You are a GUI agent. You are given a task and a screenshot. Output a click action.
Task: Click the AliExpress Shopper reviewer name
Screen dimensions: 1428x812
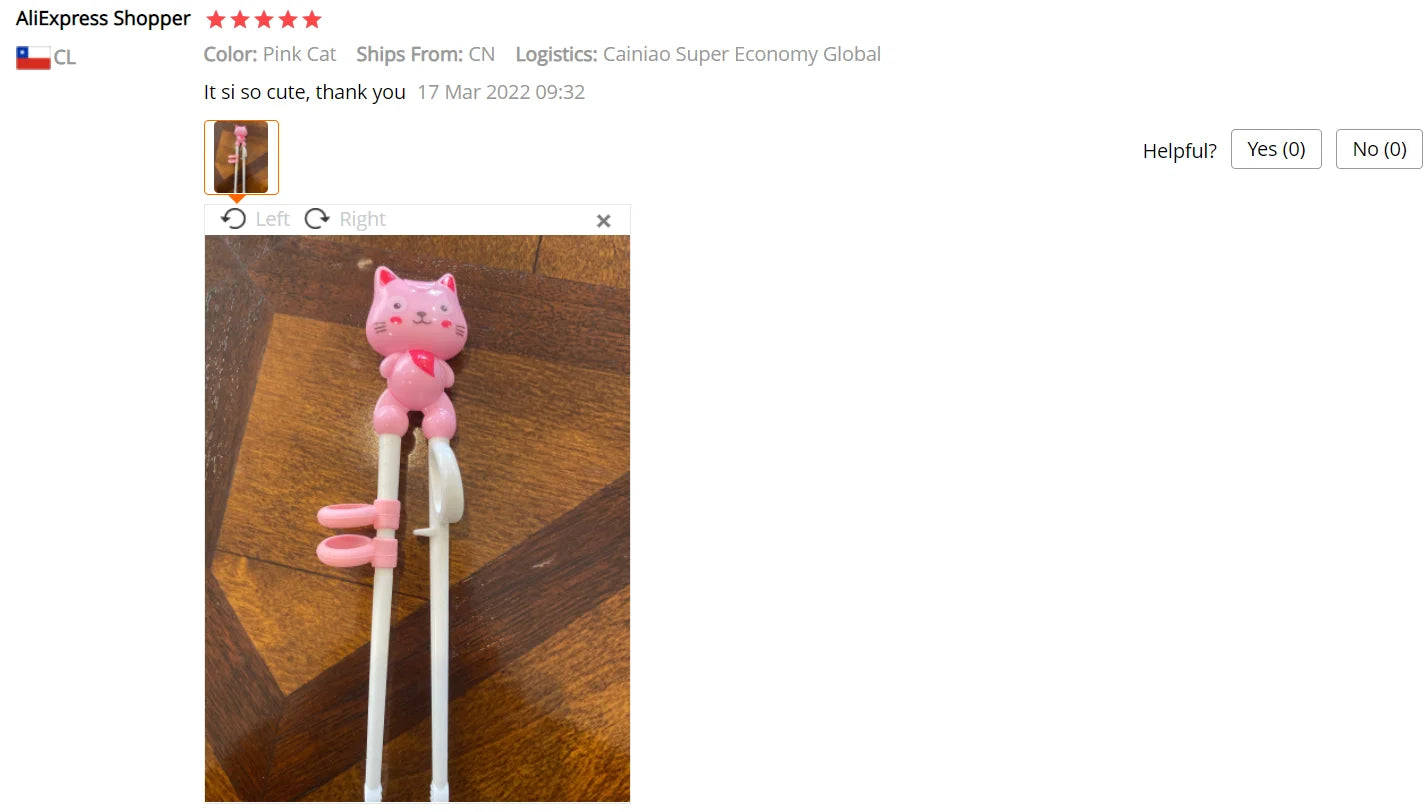click(103, 18)
